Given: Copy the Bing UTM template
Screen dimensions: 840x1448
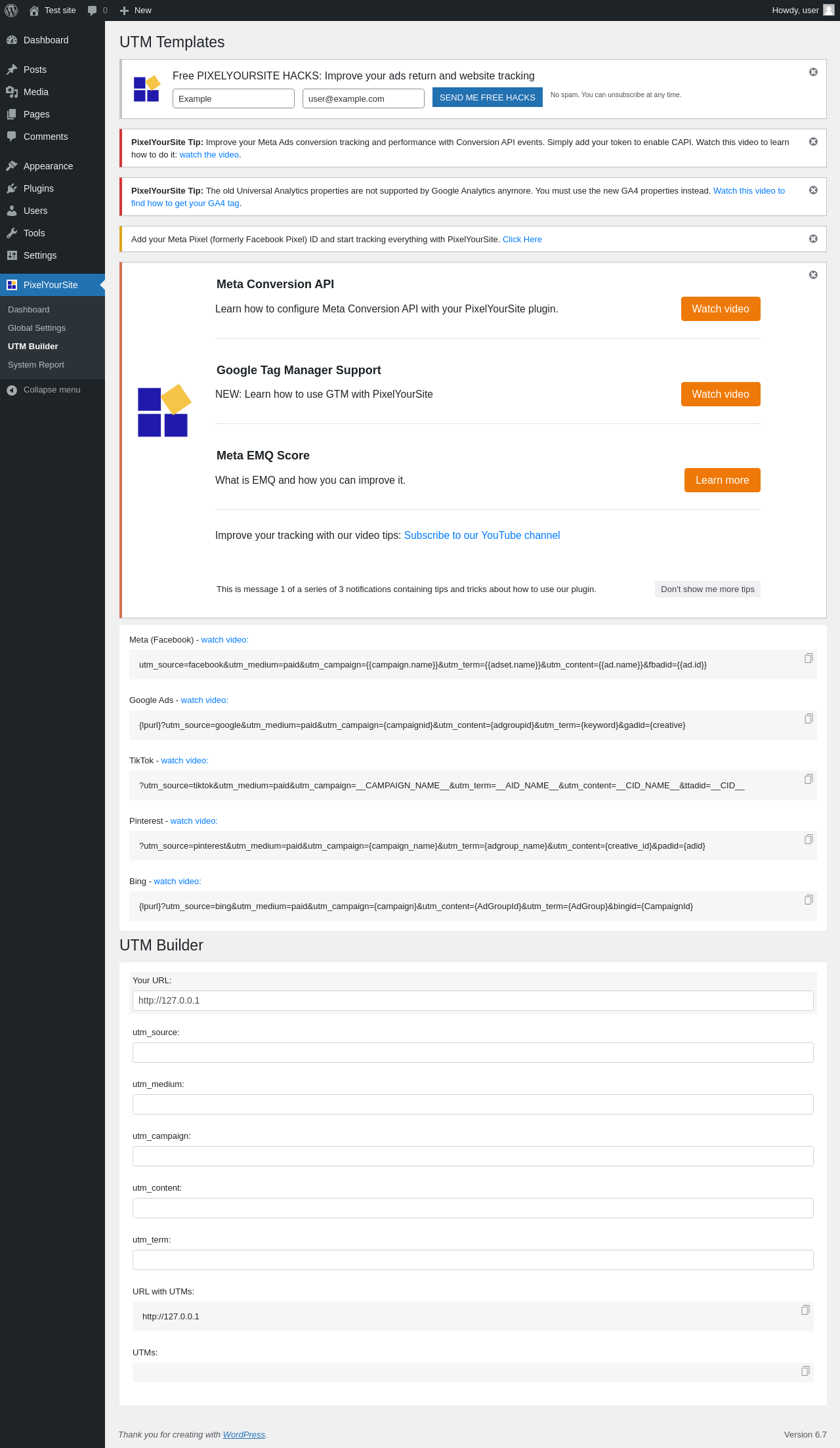Looking at the screenshot, I should tap(808, 900).
